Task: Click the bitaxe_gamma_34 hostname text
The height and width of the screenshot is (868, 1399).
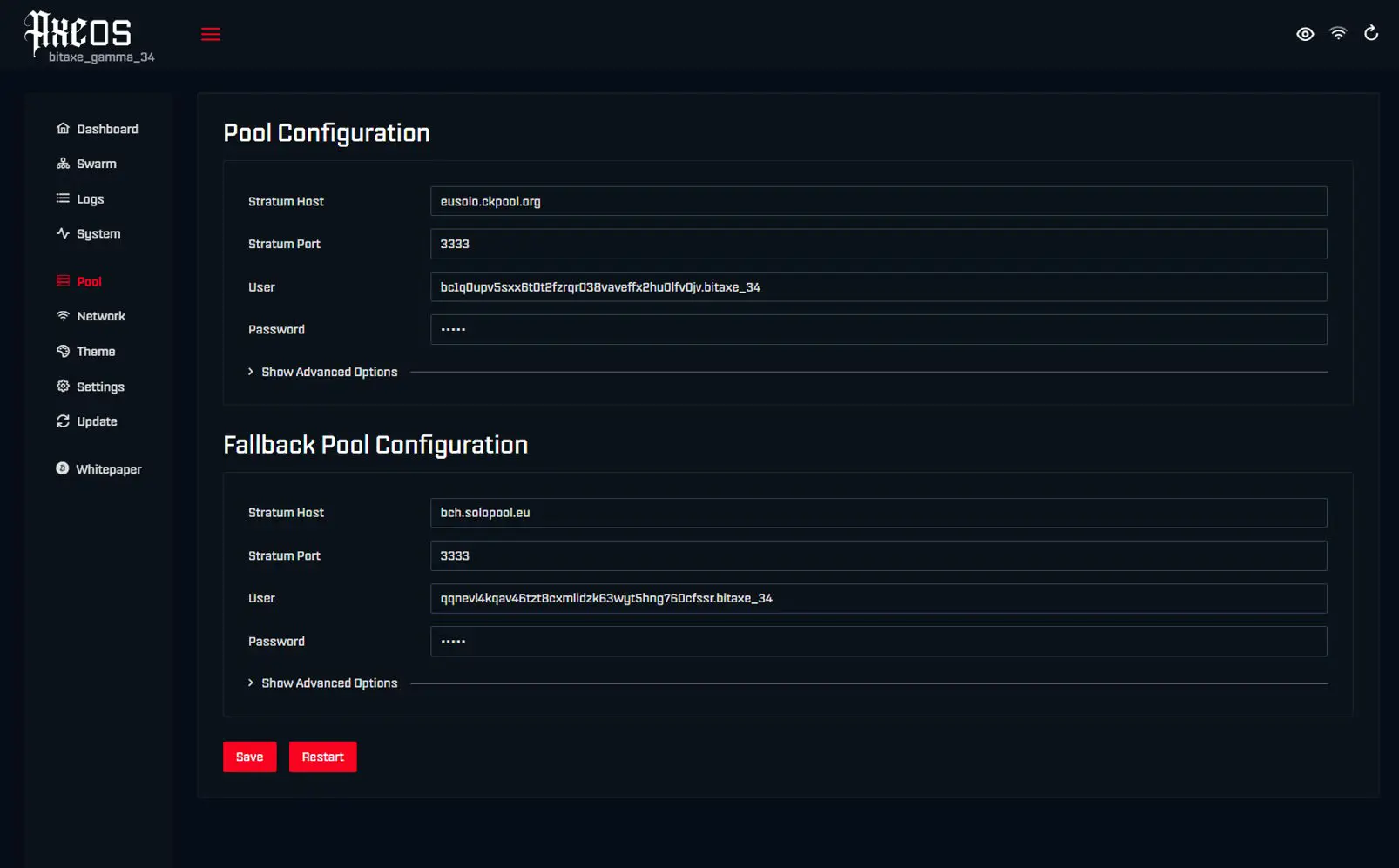Action: coord(102,57)
